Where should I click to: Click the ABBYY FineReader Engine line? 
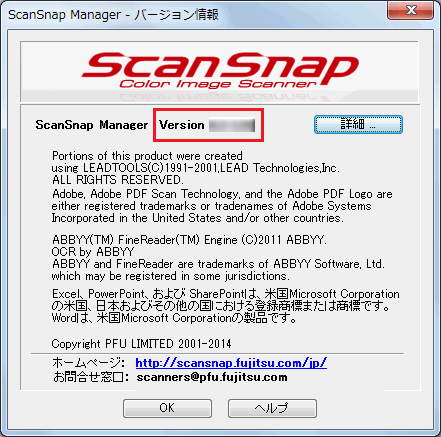click(x=189, y=240)
